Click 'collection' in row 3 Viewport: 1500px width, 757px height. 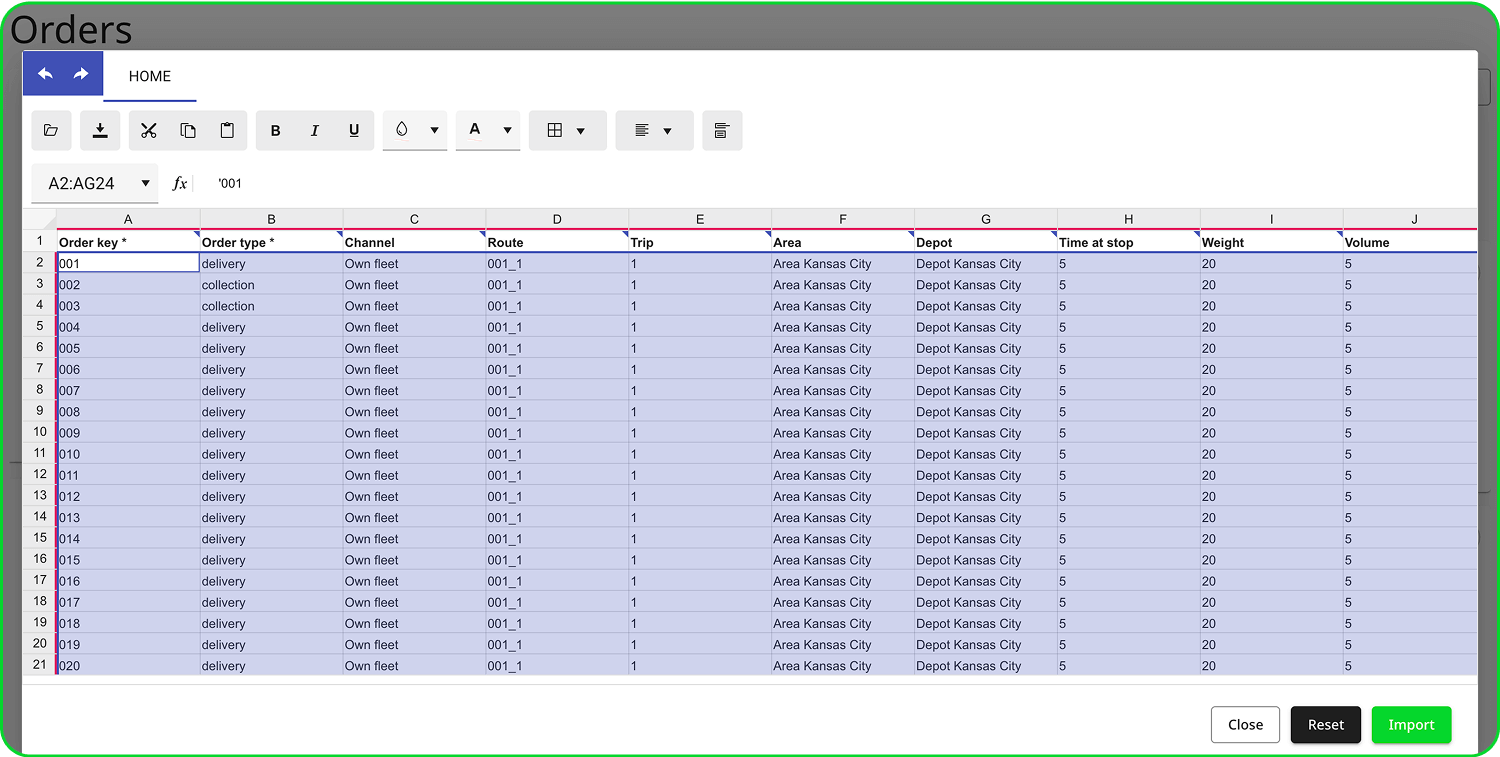tap(271, 285)
